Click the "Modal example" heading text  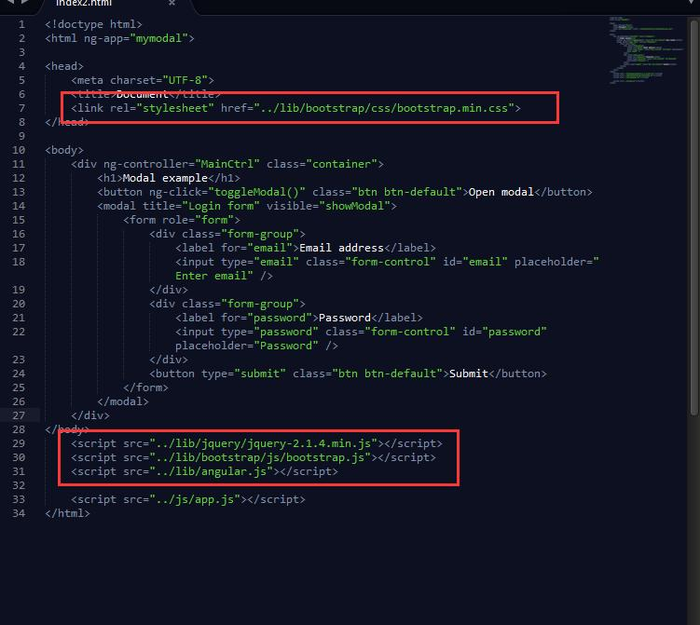[x=165, y=178]
